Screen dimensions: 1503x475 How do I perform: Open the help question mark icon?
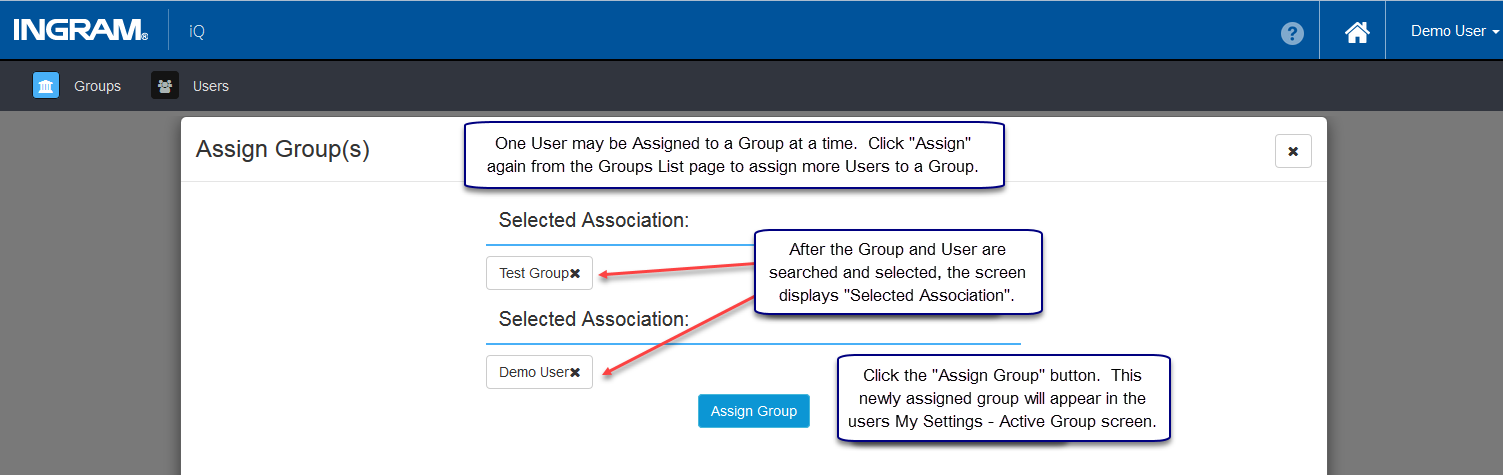click(1292, 33)
